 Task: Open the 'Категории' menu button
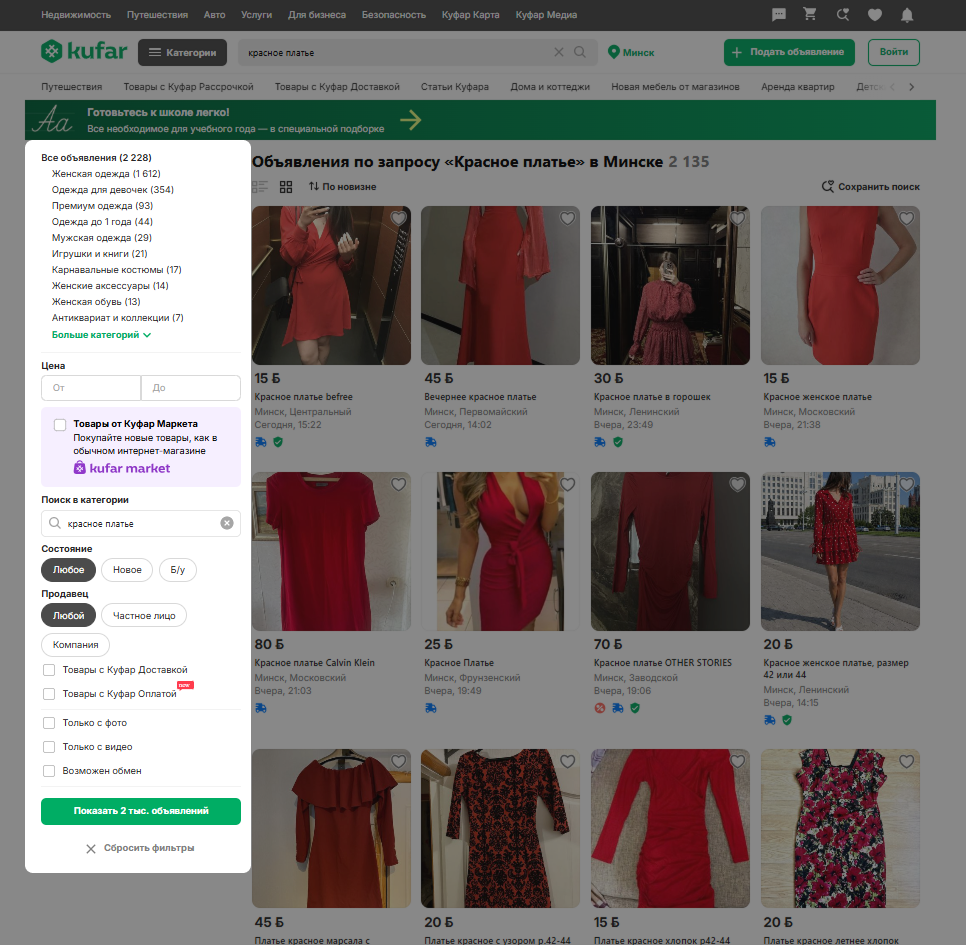pyautogui.click(x=182, y=52)
